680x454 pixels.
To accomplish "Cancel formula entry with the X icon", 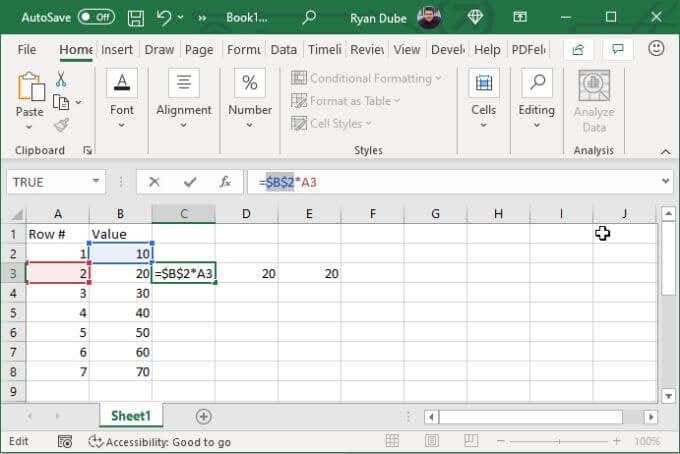I will click(x=154, y=182).
